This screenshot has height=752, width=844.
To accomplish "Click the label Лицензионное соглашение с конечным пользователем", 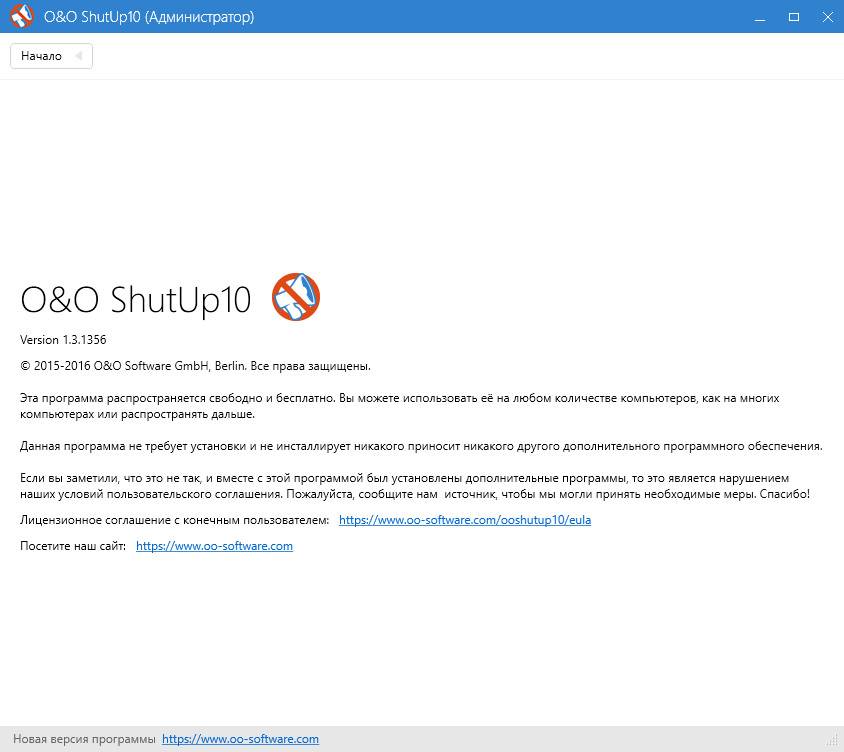I will (x=174, y=520).
